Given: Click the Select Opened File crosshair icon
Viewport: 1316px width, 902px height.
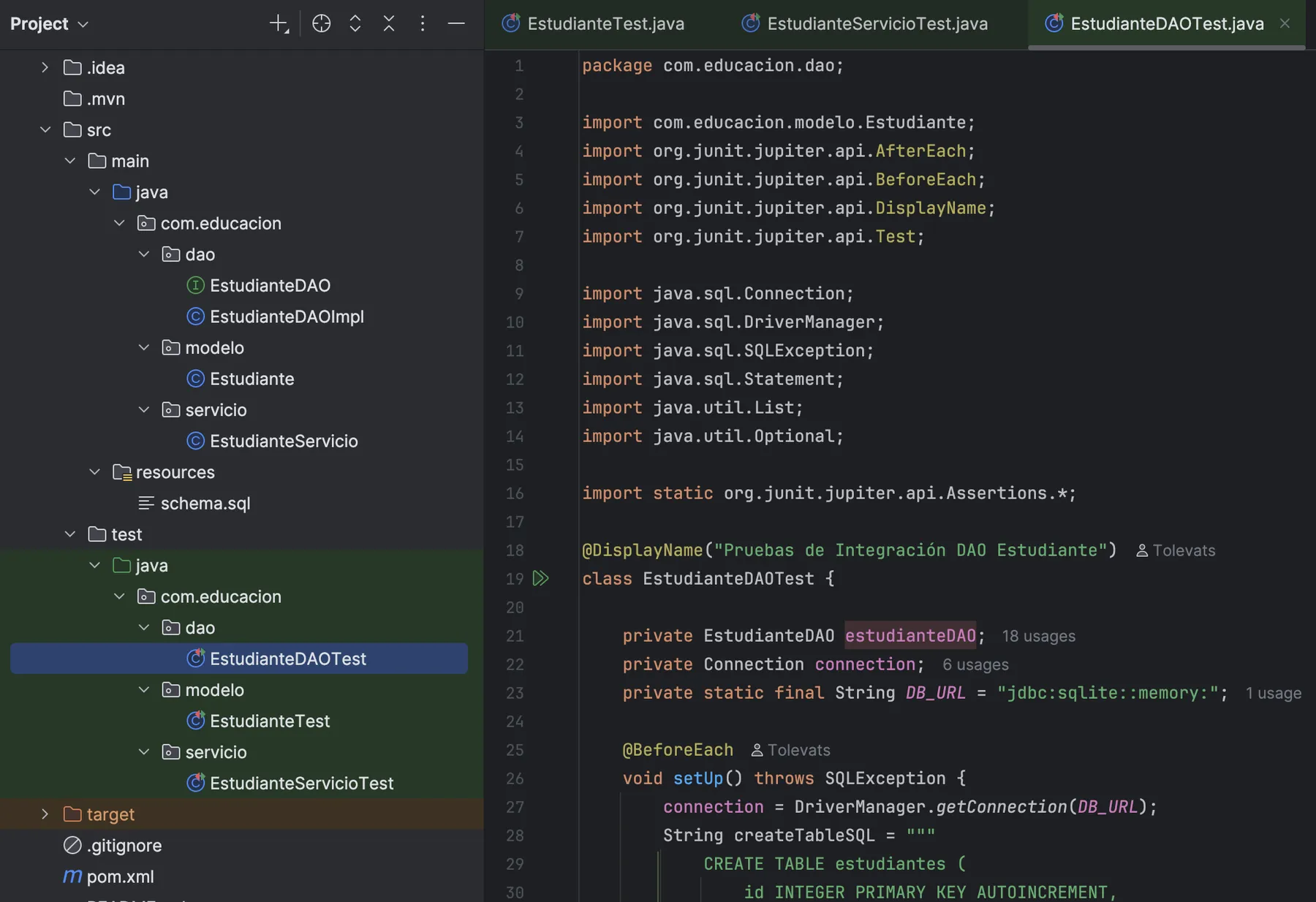Looking at the screenshot, I should tap(321, 24).
